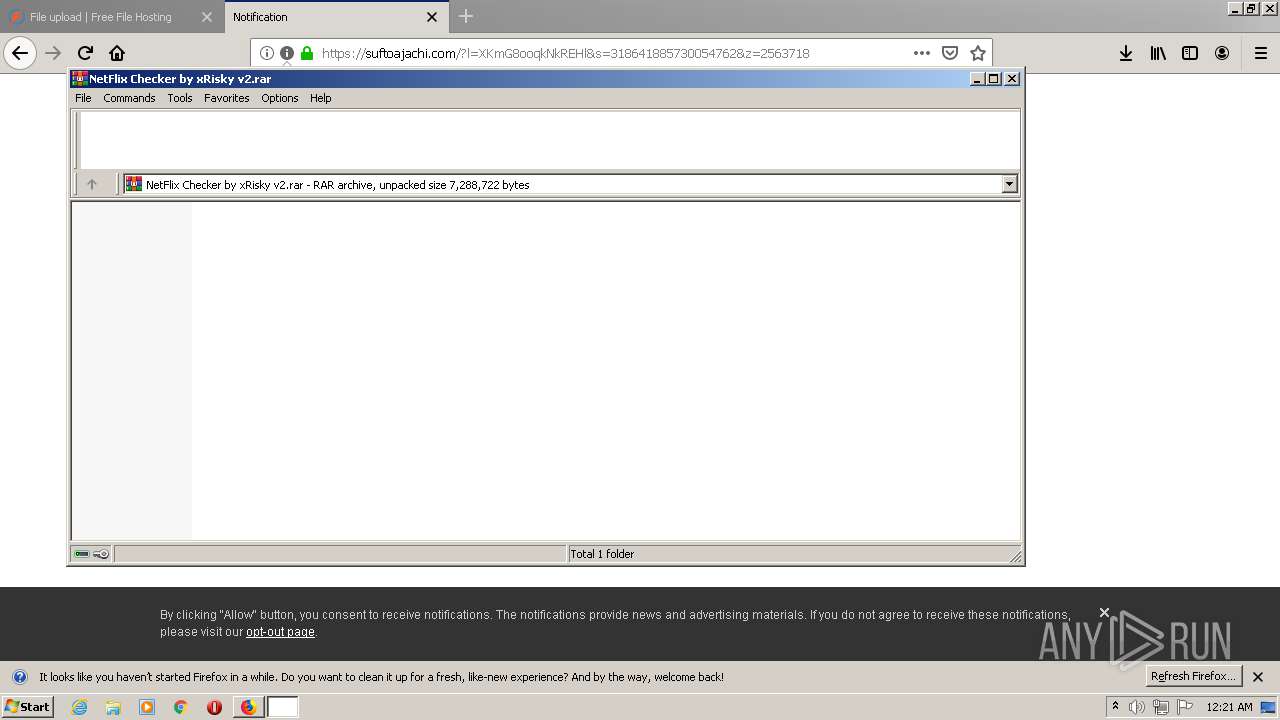The image size is (1280, 720).
Task: Open WinRAR Commands menu
Action: (129, 98)
